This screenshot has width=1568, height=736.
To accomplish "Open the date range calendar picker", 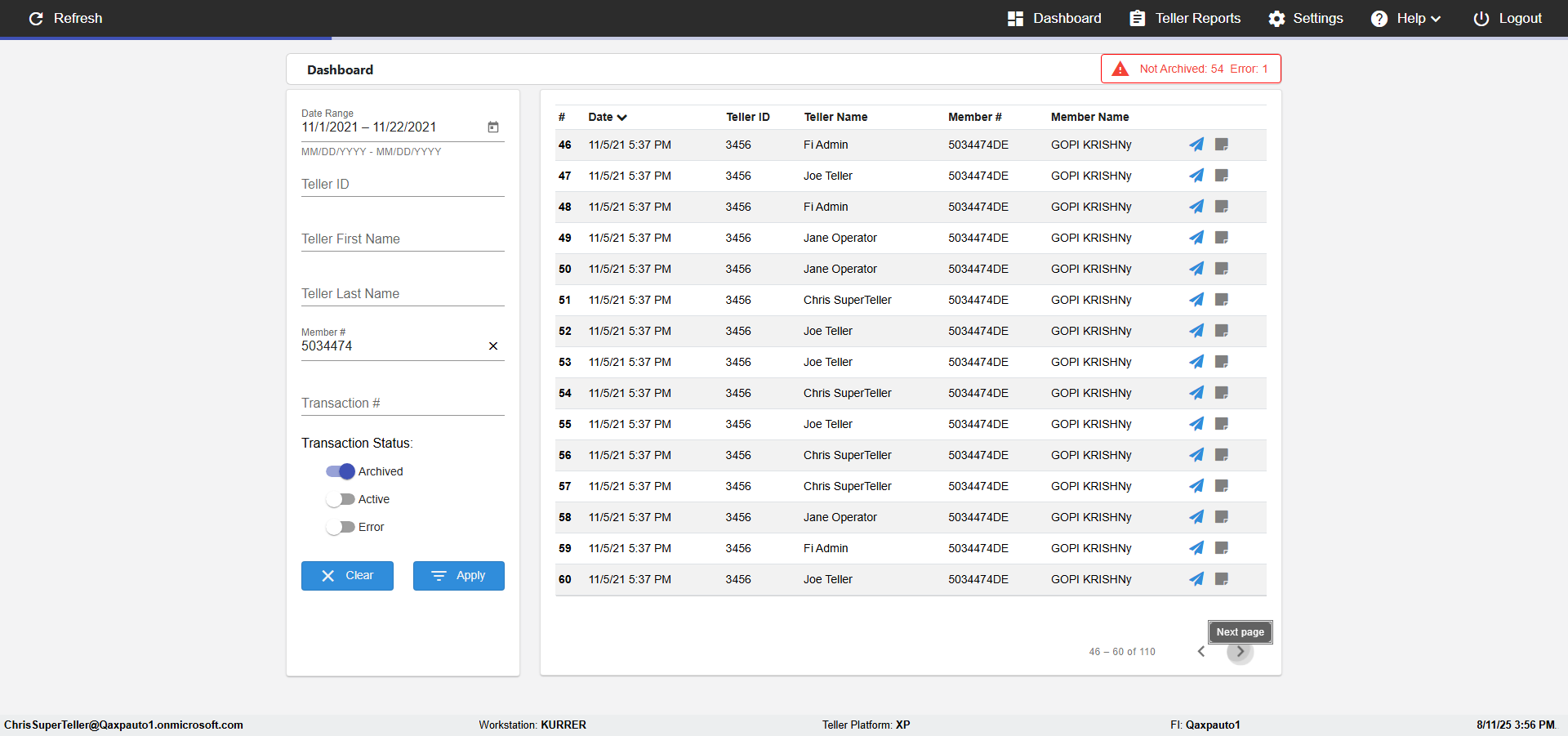I will tap(493, 127).
